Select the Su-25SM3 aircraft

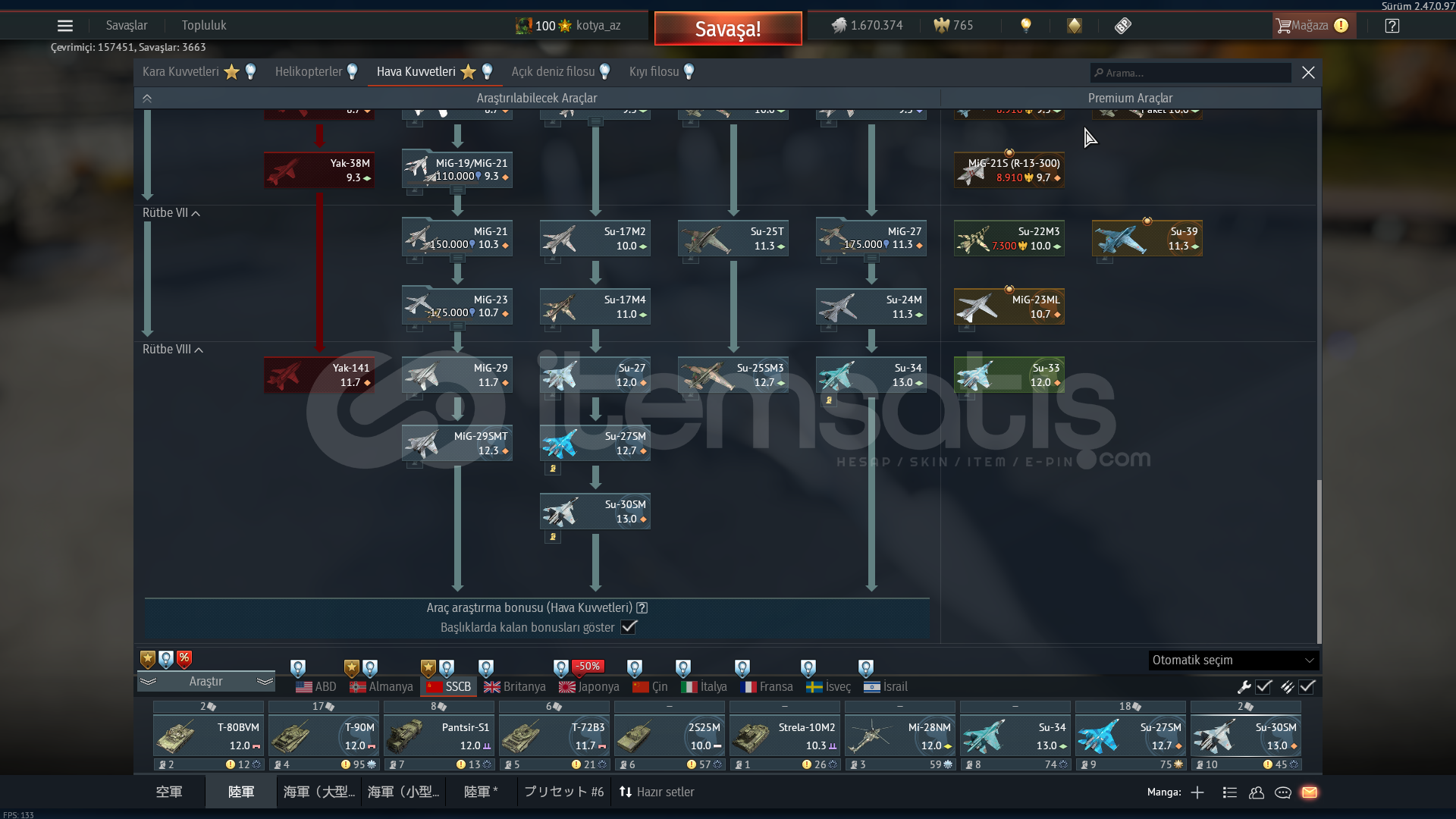pos(733,375)
